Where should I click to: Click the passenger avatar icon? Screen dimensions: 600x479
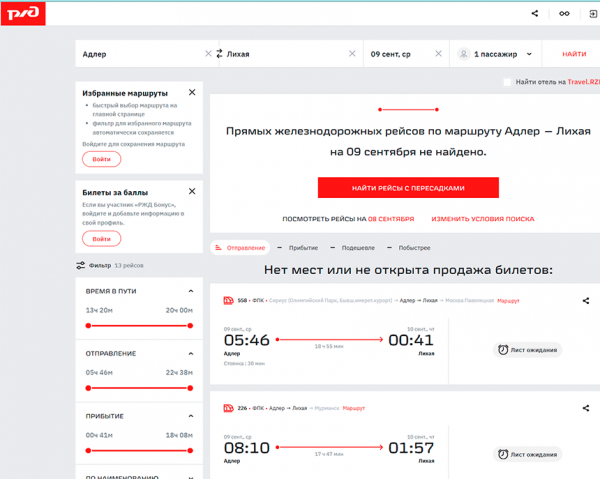(463, 54)
